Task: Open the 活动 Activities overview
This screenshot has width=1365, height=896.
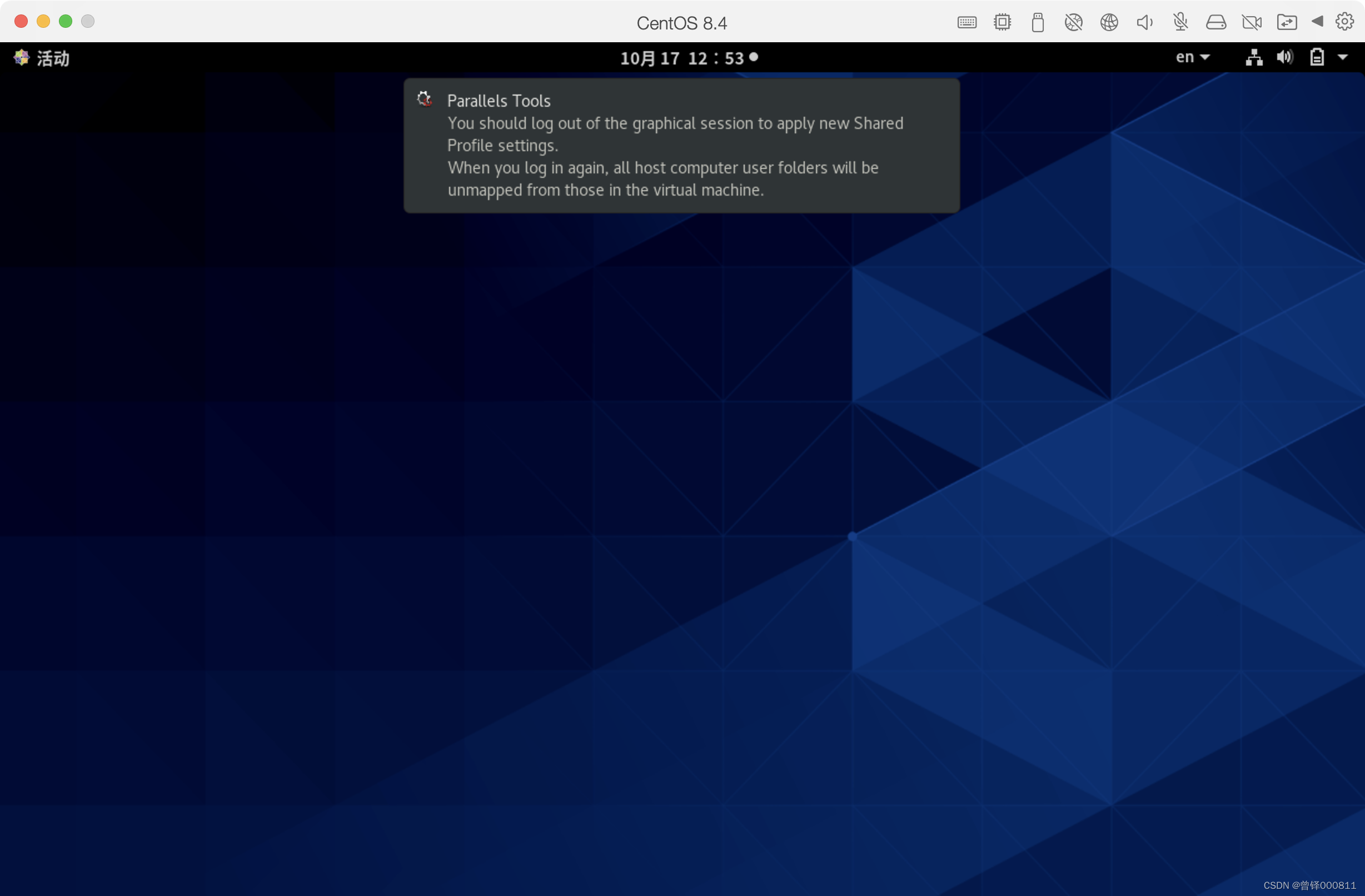Action: [42, 58]
